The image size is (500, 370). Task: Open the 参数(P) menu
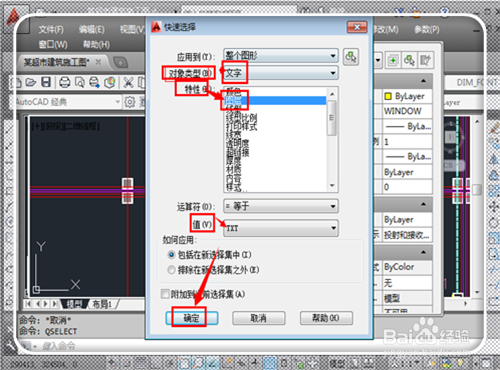pos(427,30)
